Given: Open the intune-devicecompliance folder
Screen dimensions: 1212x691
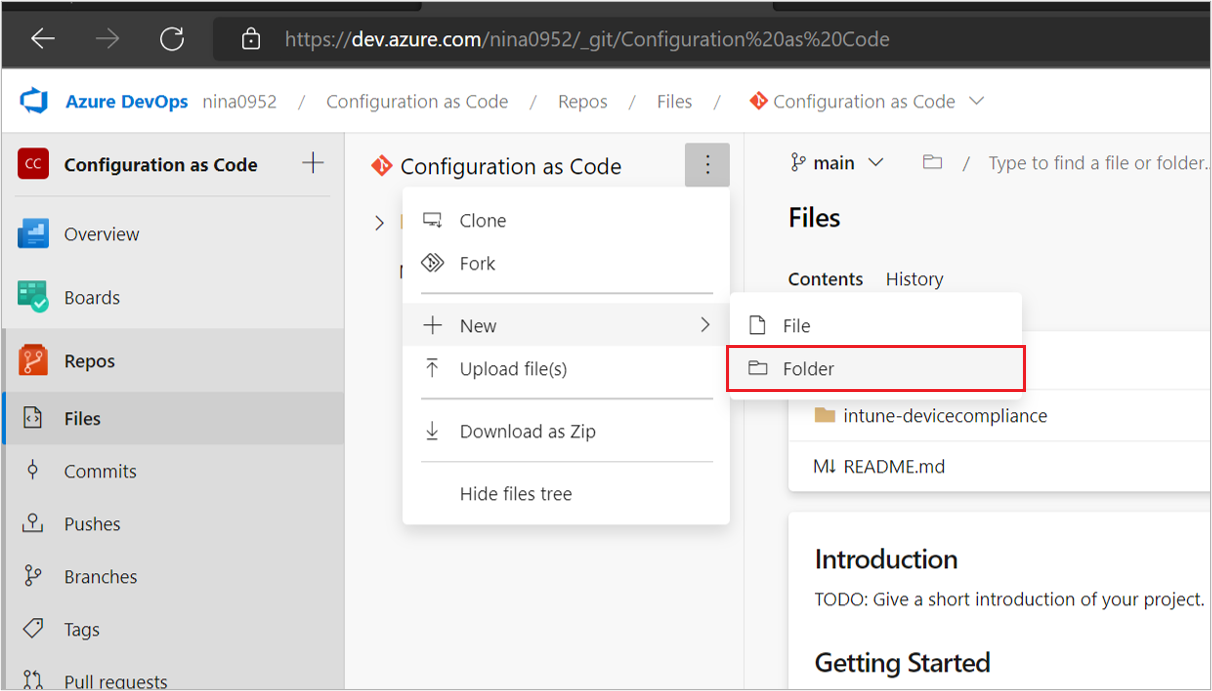Looking at the screenshot, I should tap(945, 416).
